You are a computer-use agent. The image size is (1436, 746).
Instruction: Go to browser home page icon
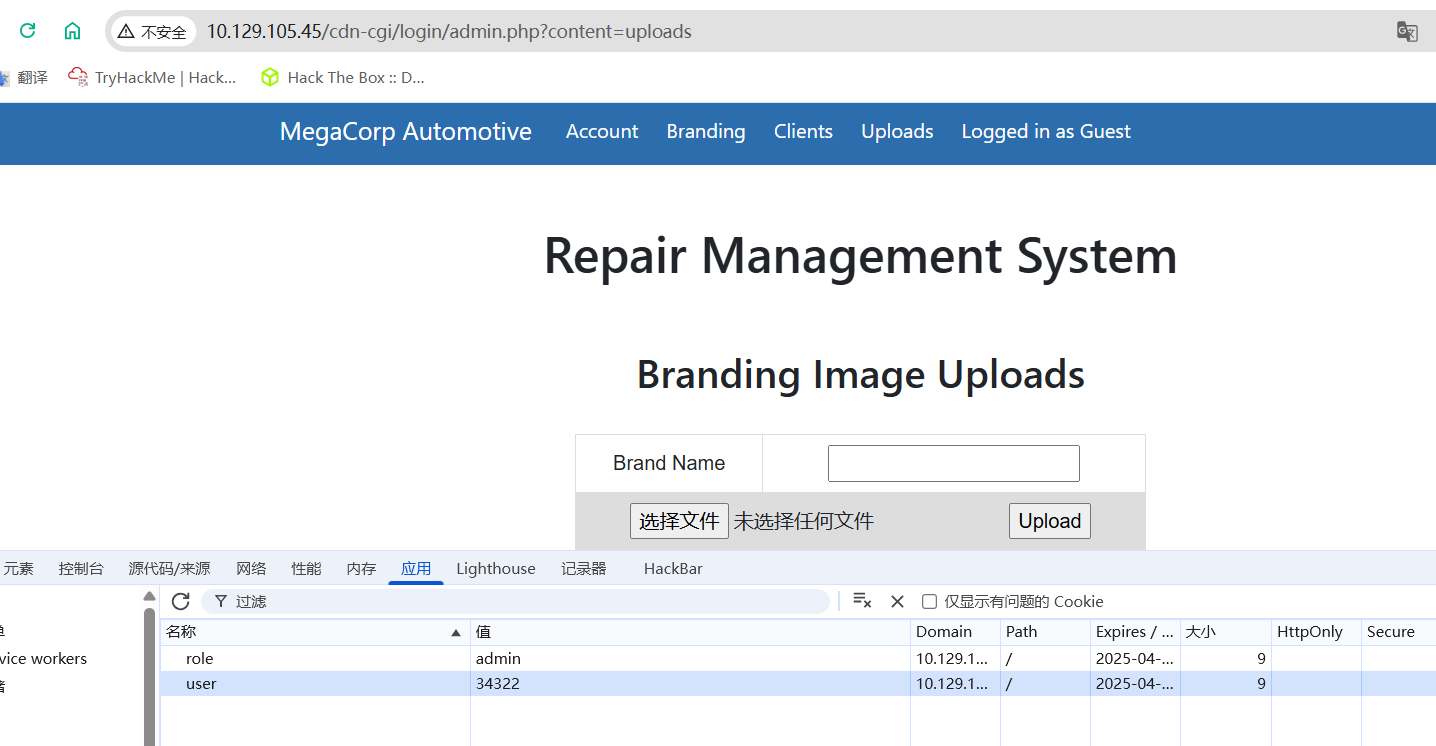click(73, 31)
